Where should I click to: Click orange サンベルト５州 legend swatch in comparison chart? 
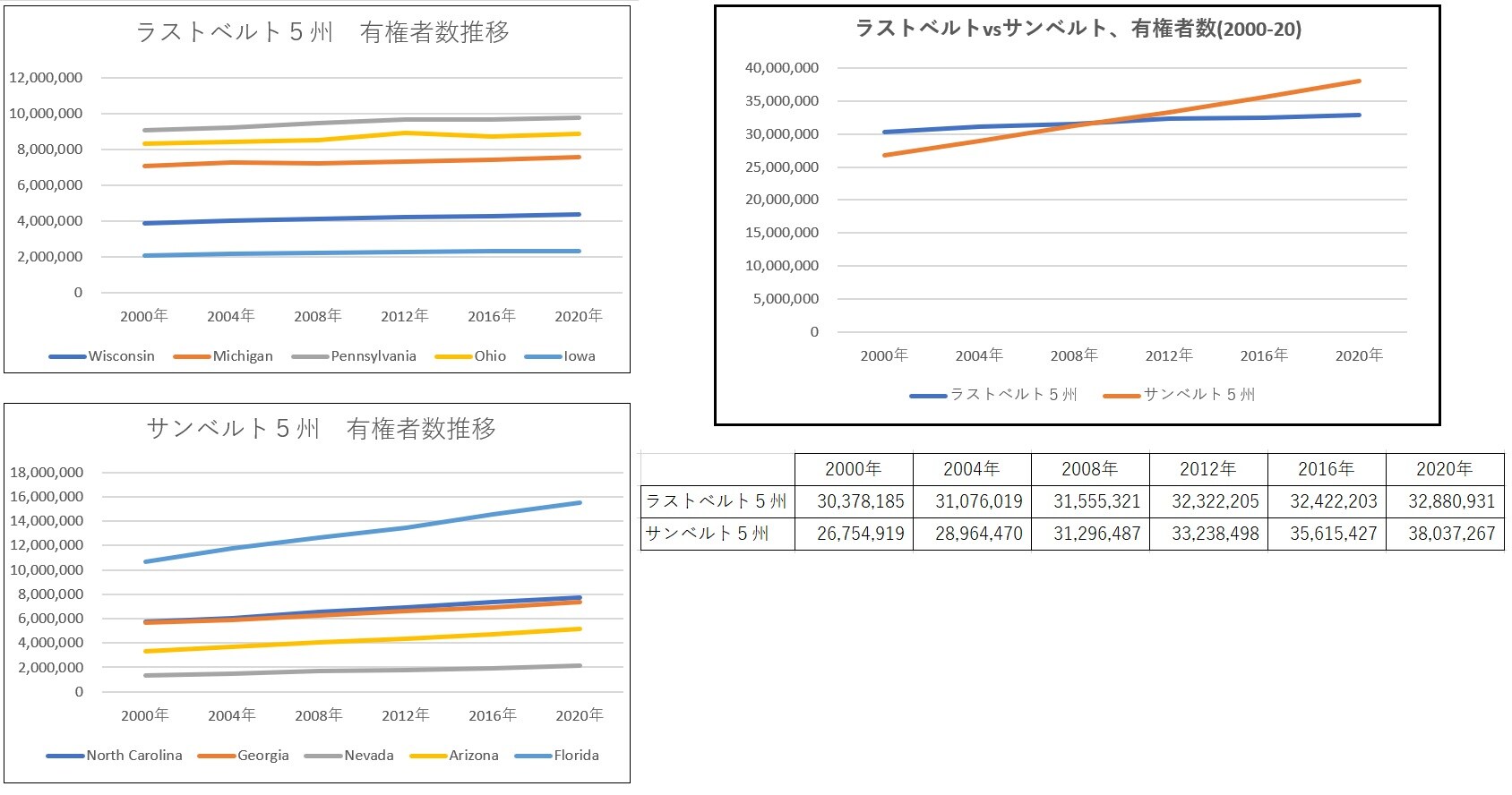tap(1121, 395)
